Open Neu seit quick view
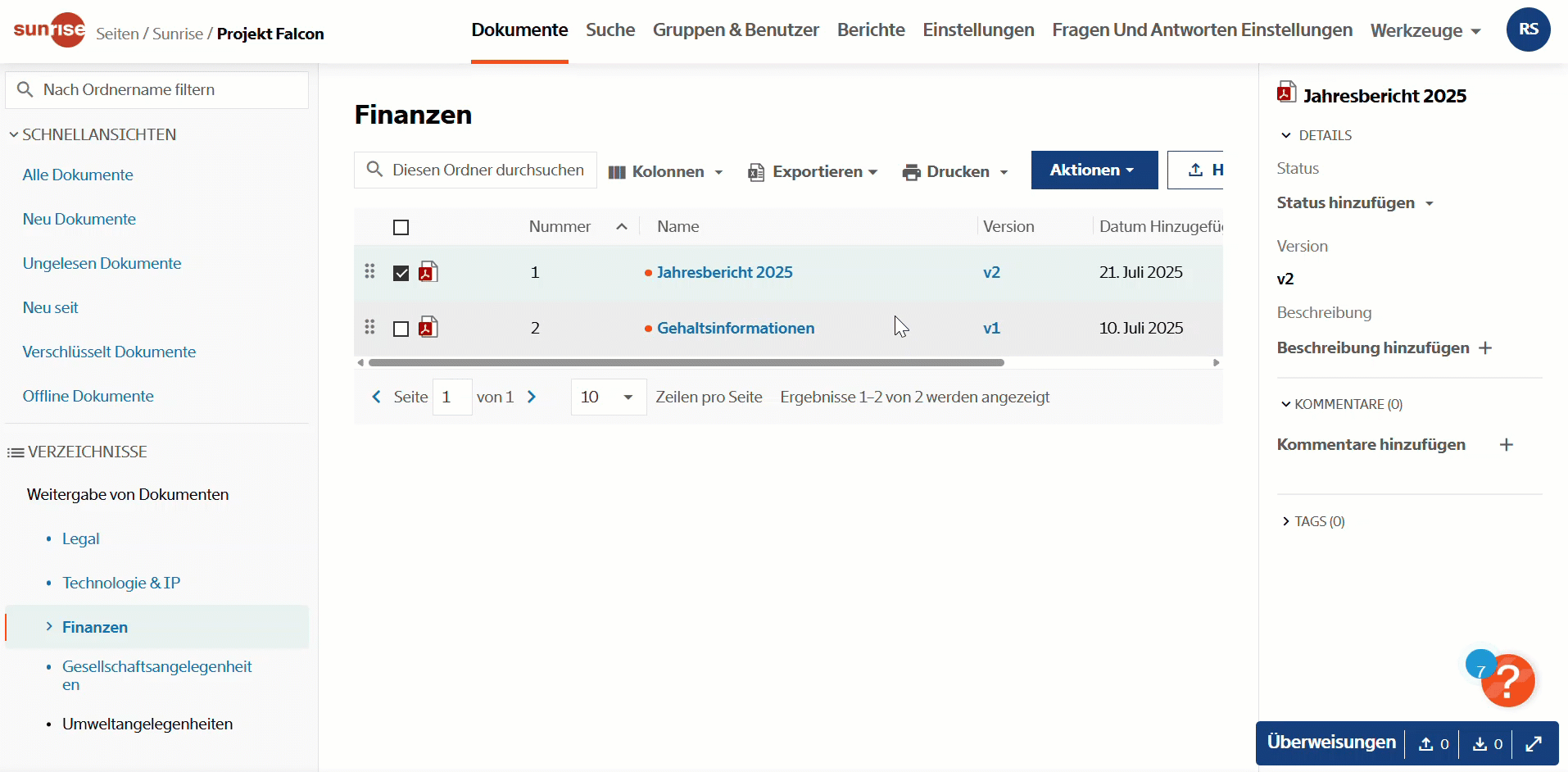 click(50, 307)
